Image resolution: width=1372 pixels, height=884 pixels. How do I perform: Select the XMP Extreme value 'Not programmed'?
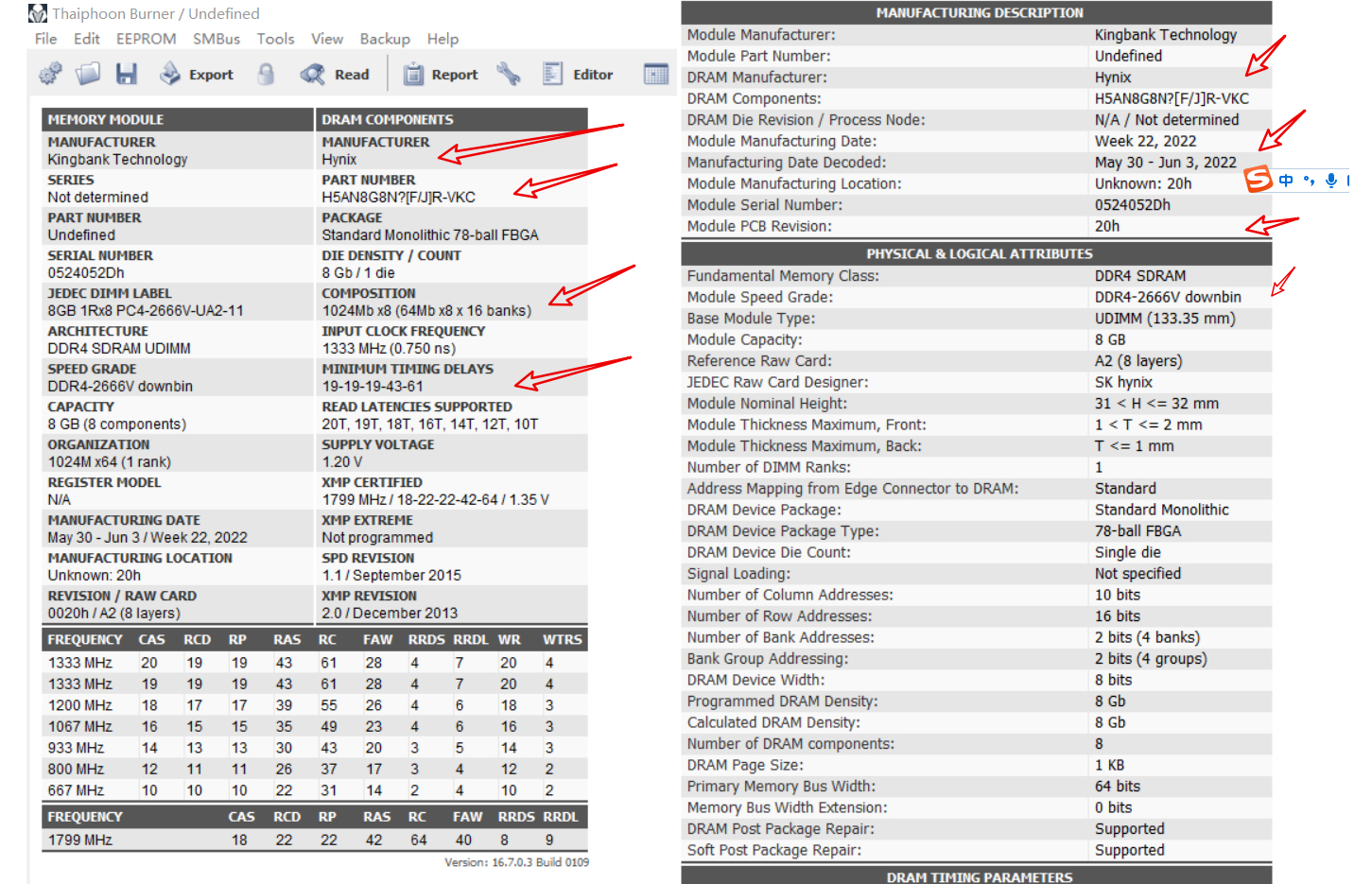pyautogui.click(x=377, y=537)
